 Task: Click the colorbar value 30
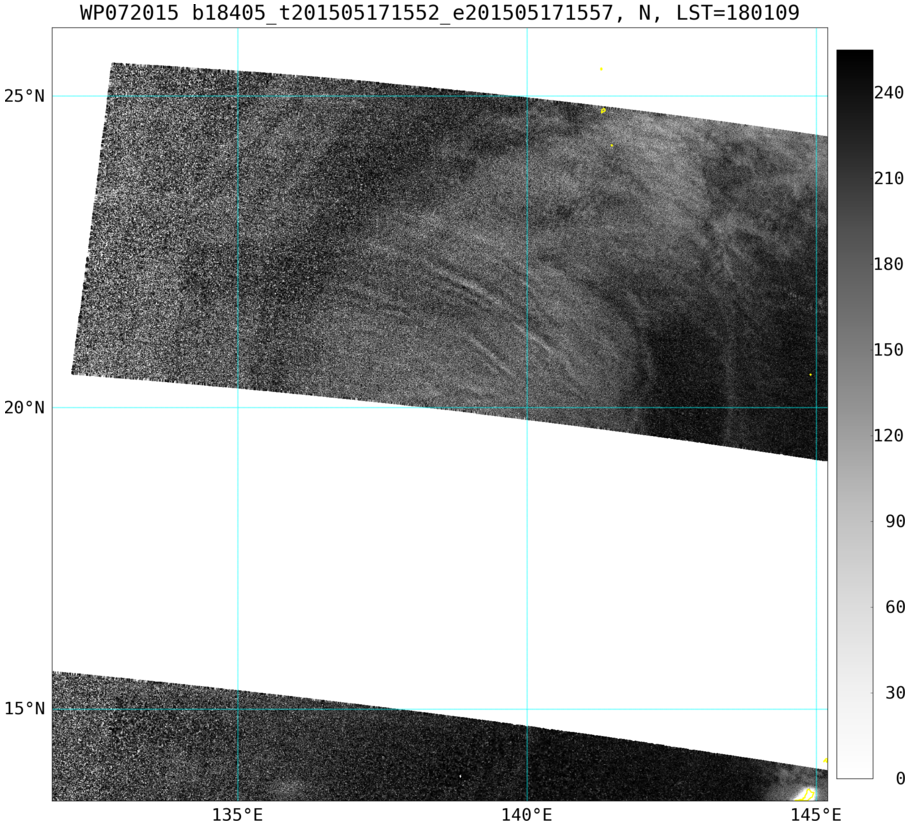coord(894,693)
